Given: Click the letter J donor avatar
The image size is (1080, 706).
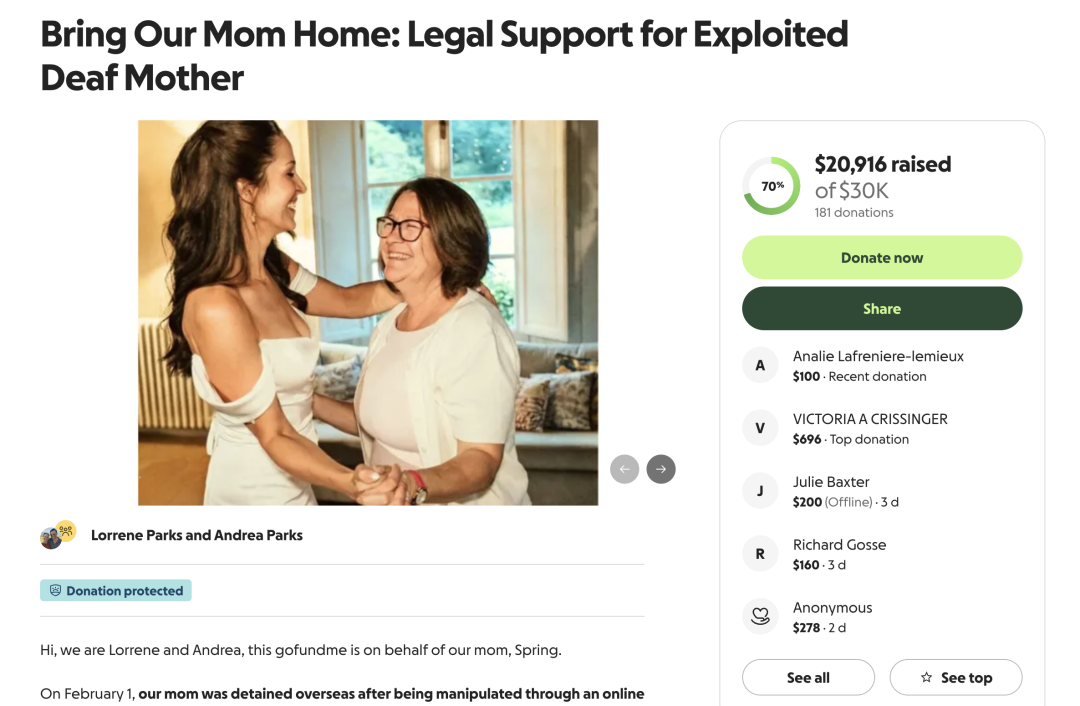Looking at the screenshot, I should [760, 491].
